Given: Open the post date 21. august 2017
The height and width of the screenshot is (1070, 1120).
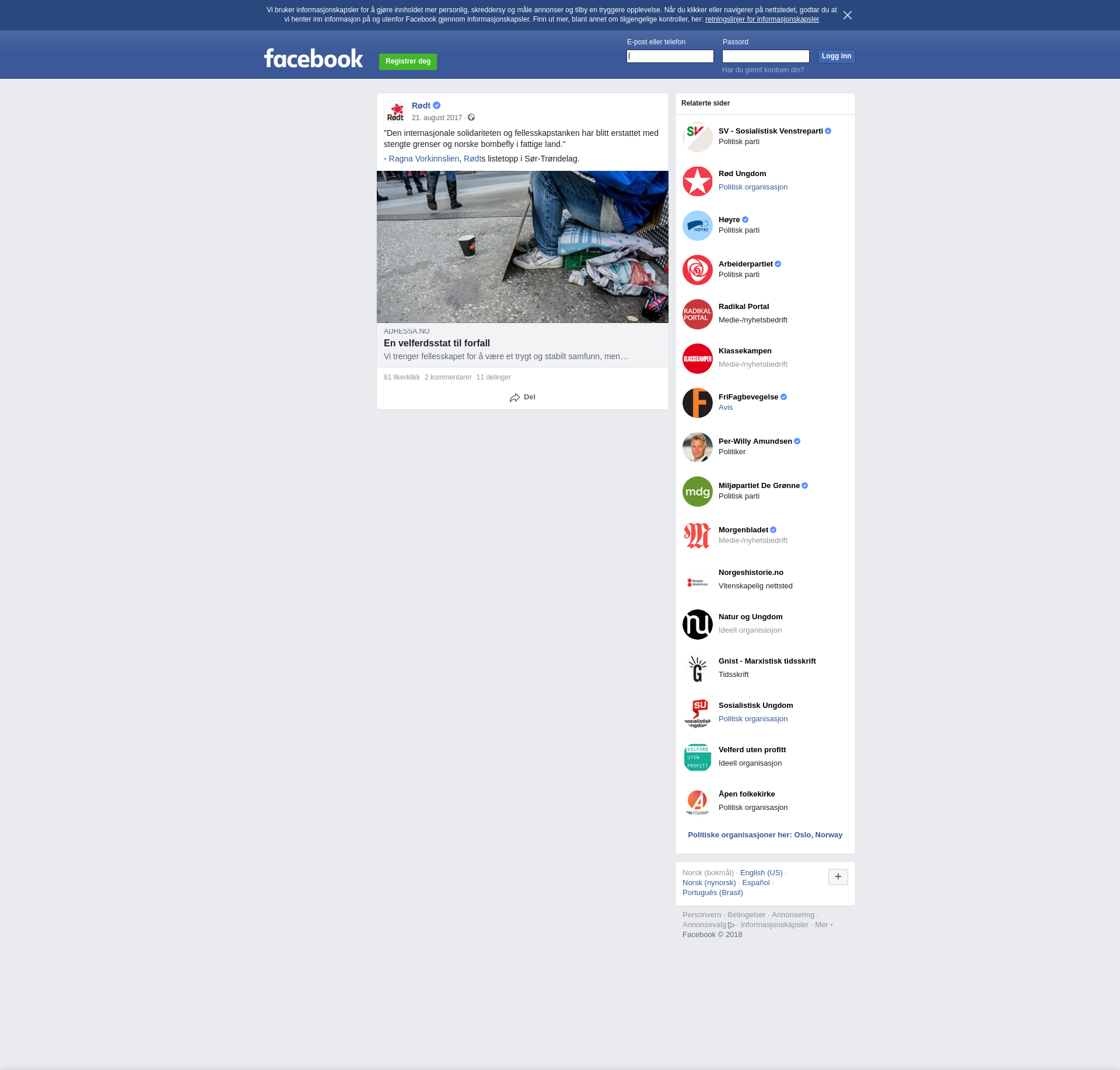Looking at the screenshot, I should click(437, 118).
